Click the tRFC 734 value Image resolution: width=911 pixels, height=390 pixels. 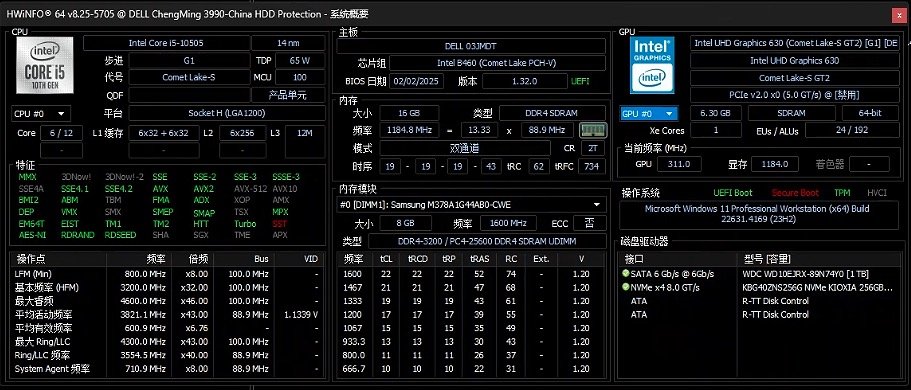tap(591, 166)
